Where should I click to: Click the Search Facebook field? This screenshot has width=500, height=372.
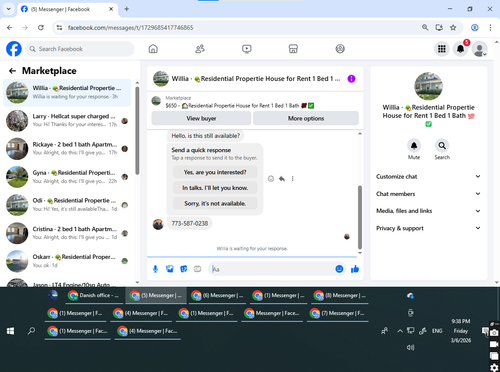80,49
